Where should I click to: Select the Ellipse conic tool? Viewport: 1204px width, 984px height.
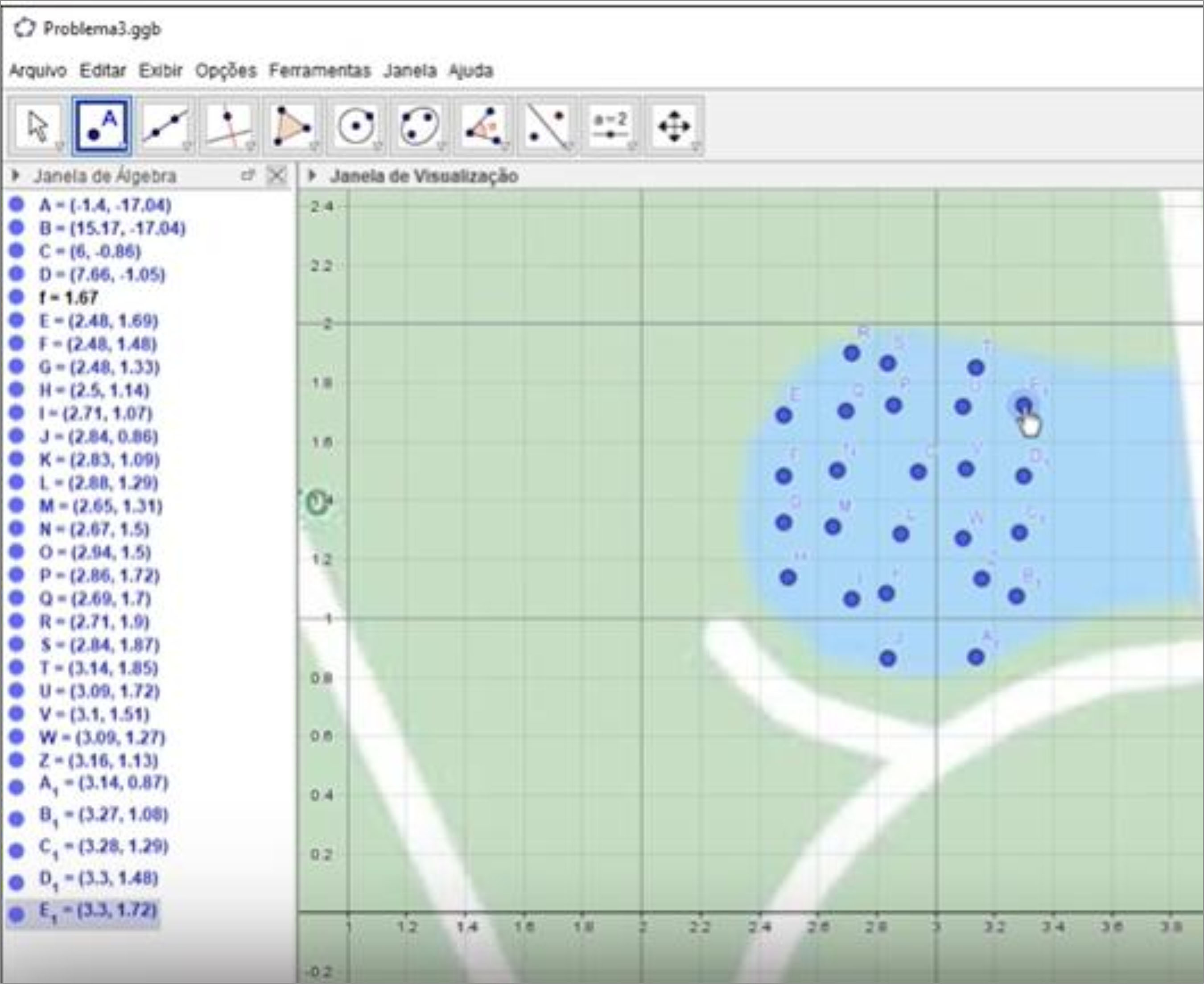[420, 126]
